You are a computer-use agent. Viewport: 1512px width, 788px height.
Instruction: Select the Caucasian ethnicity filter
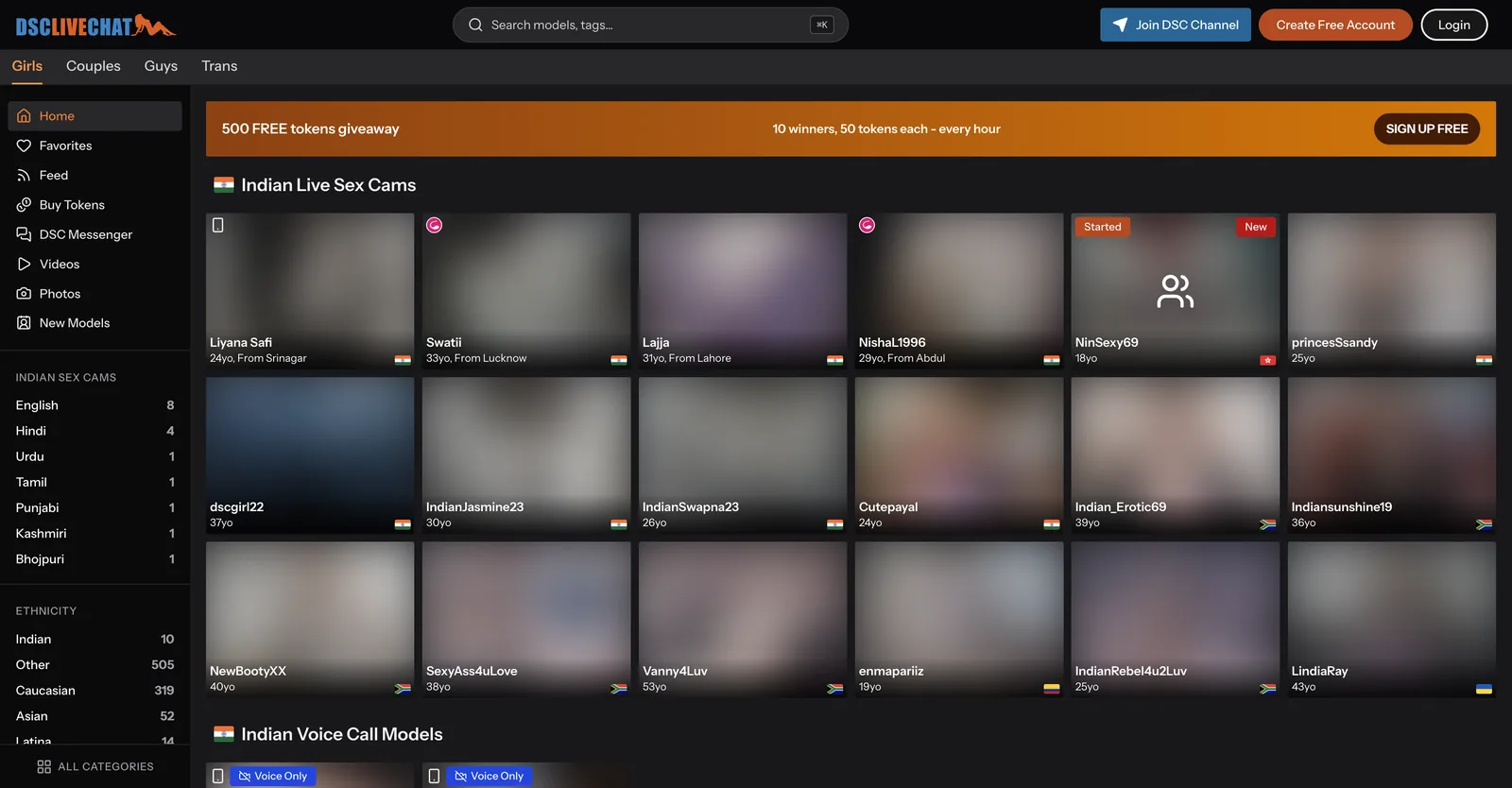click(x=95, y=691)
